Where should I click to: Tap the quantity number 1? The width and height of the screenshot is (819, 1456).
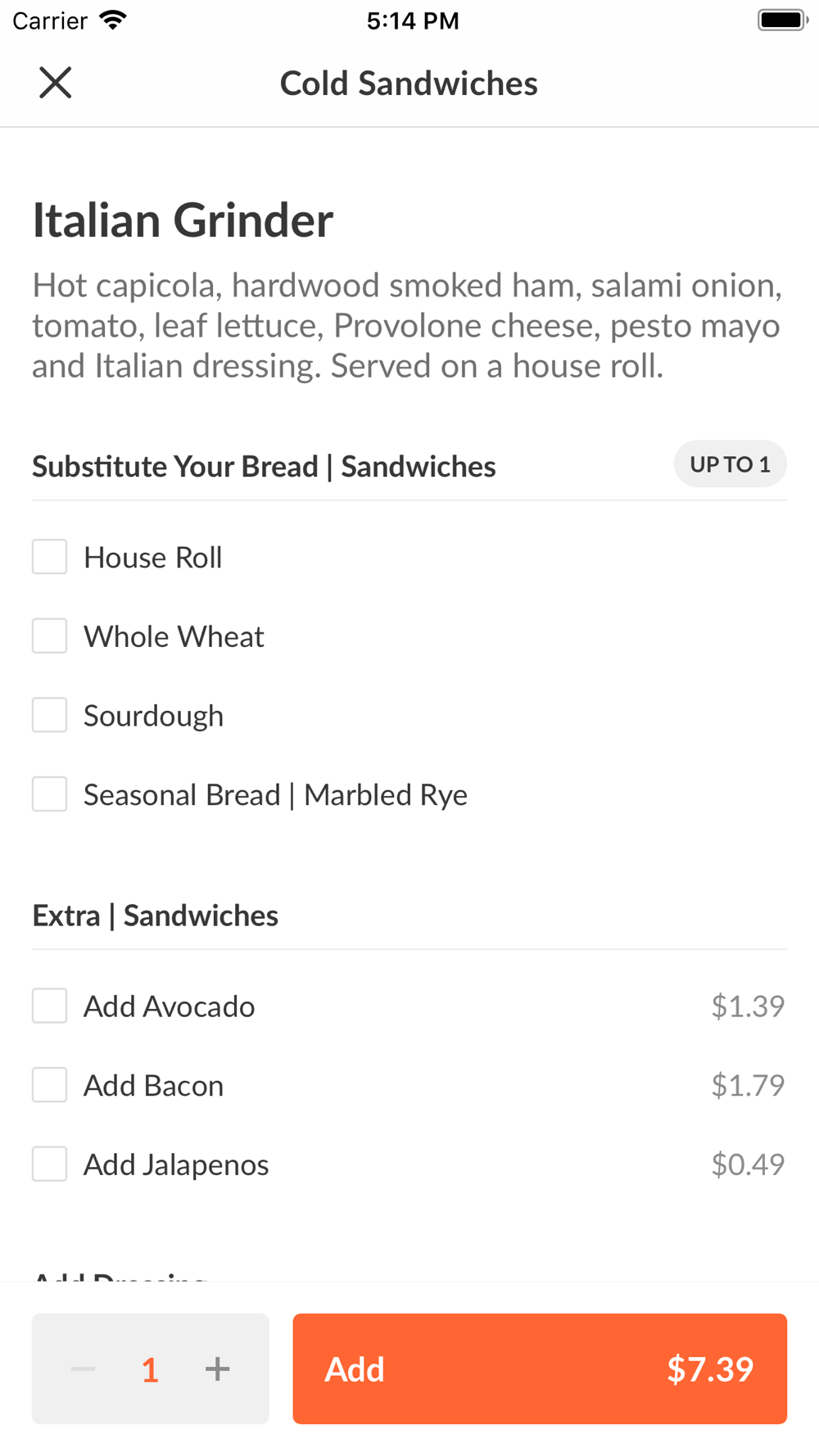(150, 1369)
